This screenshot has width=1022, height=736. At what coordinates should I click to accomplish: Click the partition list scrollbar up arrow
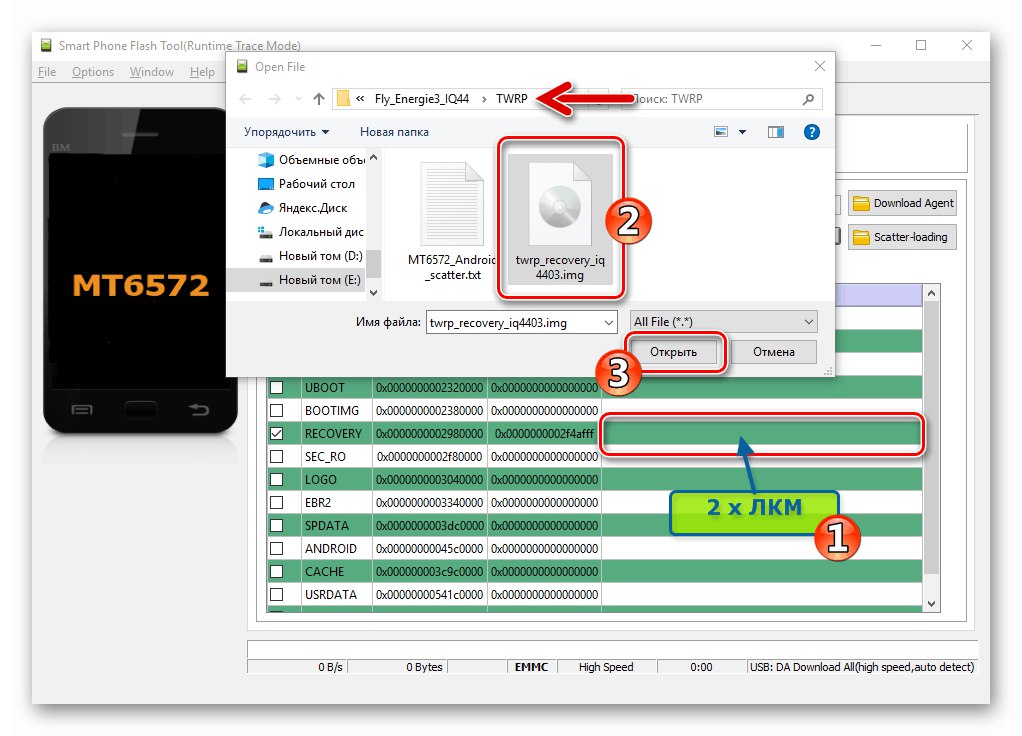click(931, 293)
